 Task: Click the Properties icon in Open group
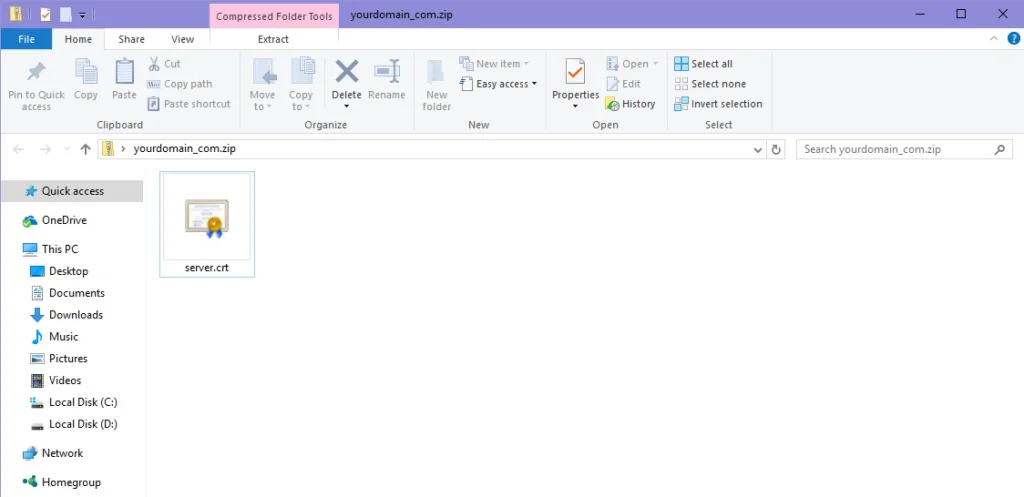click(x=575, y=73)
